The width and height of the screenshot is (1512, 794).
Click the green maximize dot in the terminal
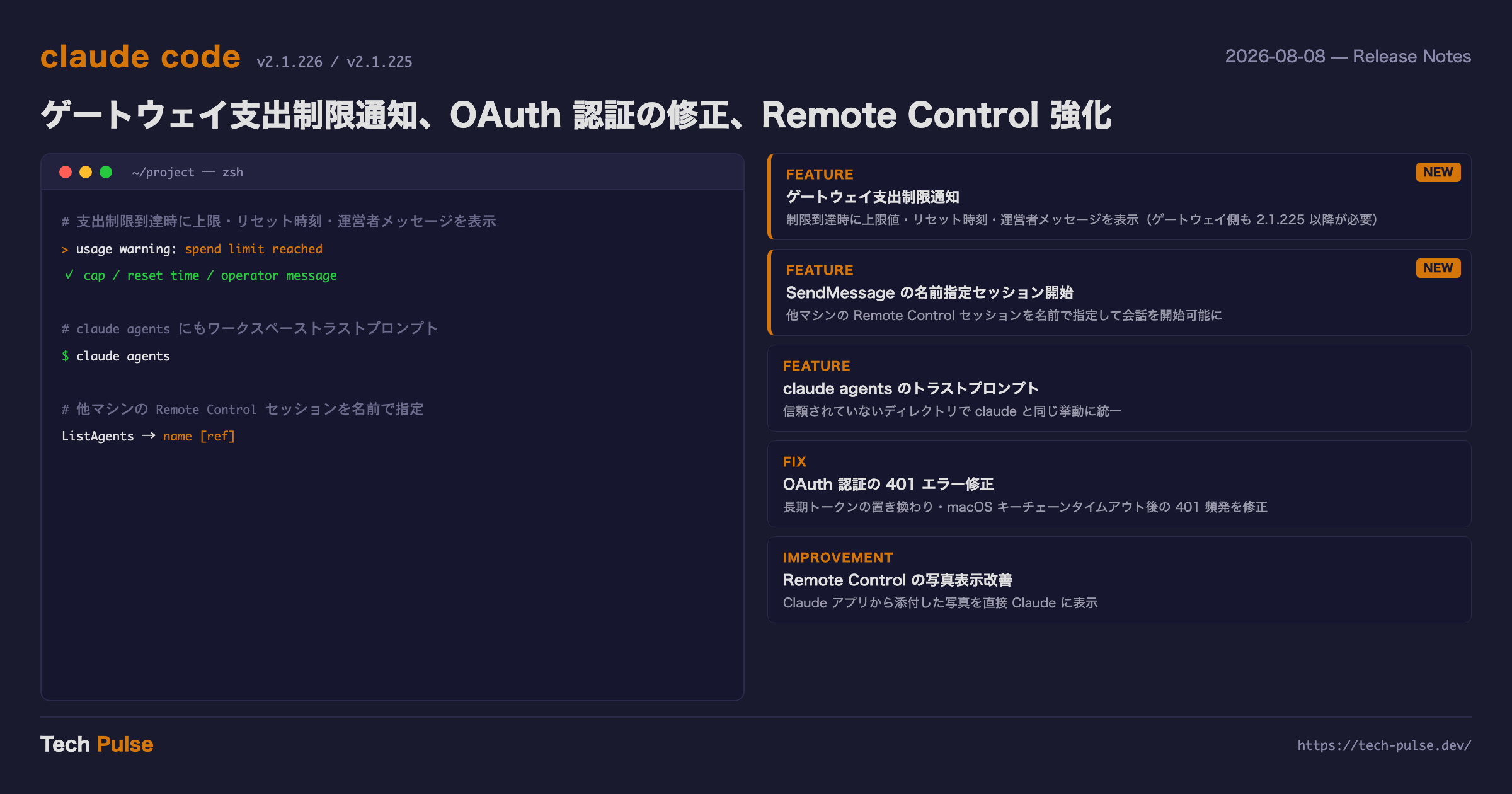click(x=106, y=172)
